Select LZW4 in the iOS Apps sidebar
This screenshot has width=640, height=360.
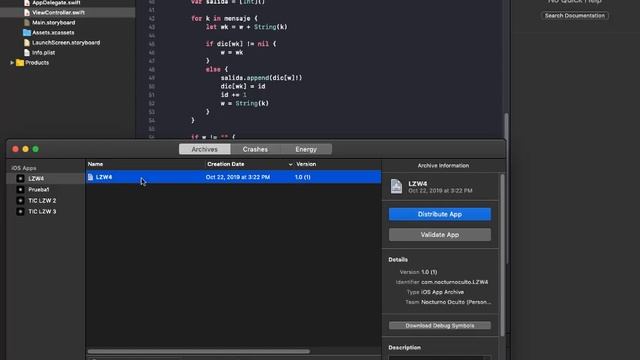[36, 178]
